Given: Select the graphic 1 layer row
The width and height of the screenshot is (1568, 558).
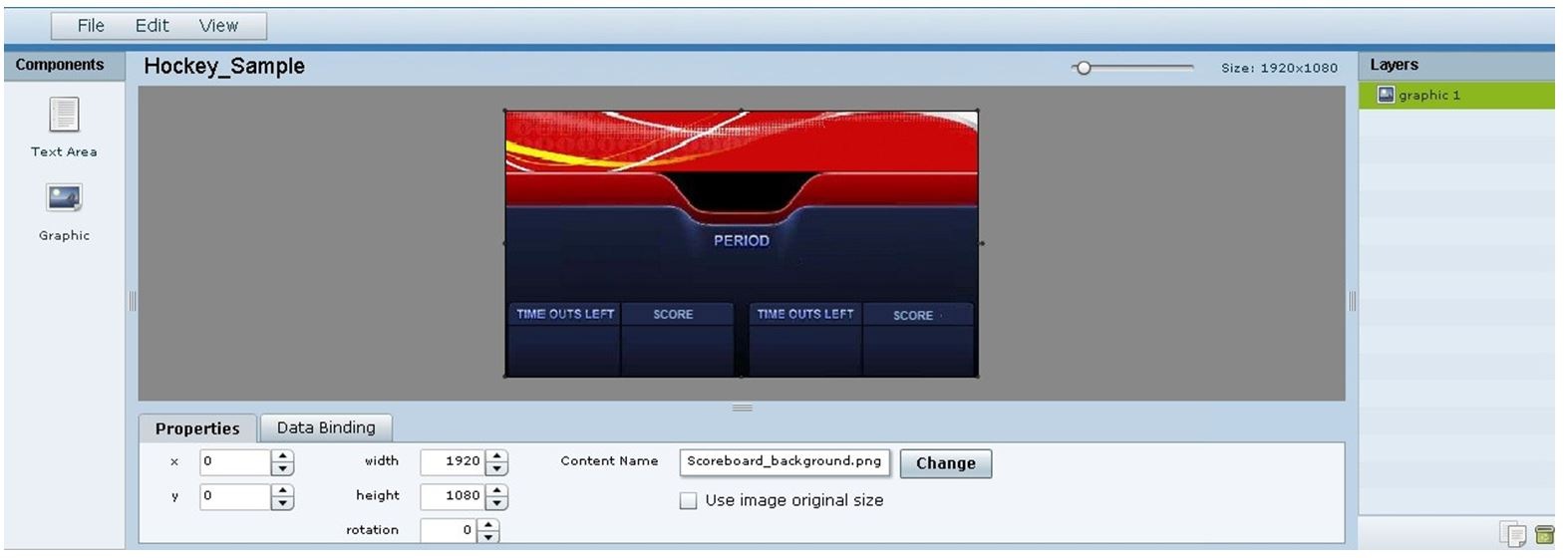Looking at the screenshot, I should (1456, 95).
